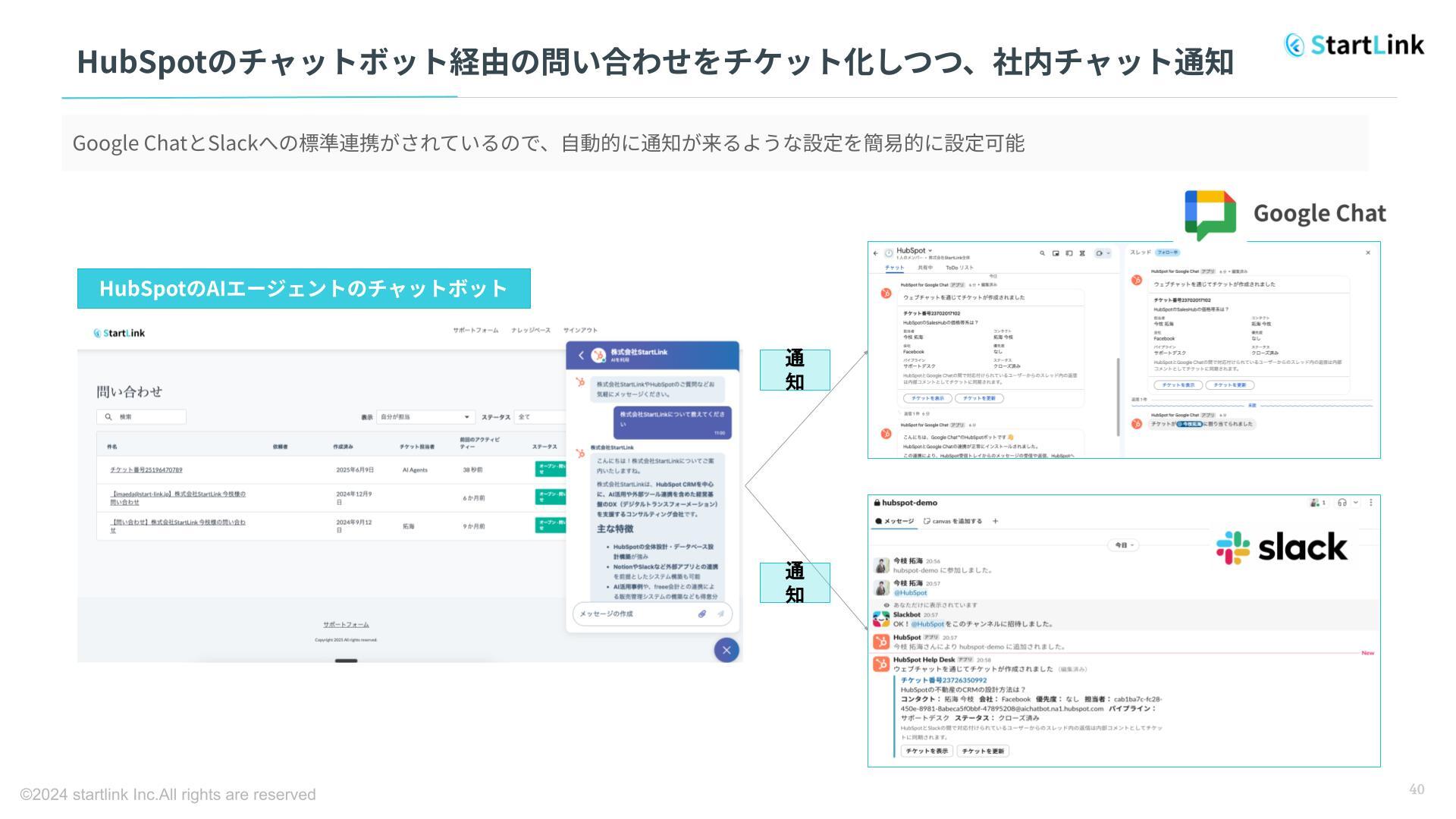The height and width of the screenshot is (819, 1456).
Task: Toggle the member presence indicator in hubspot-demo
Action: click(1314, 503)
